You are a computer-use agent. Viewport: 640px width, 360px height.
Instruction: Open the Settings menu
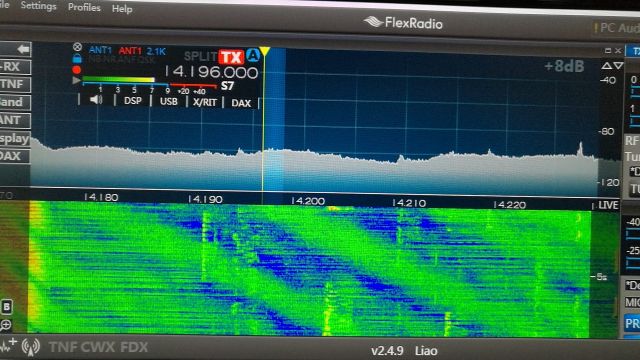pos(38,6)
